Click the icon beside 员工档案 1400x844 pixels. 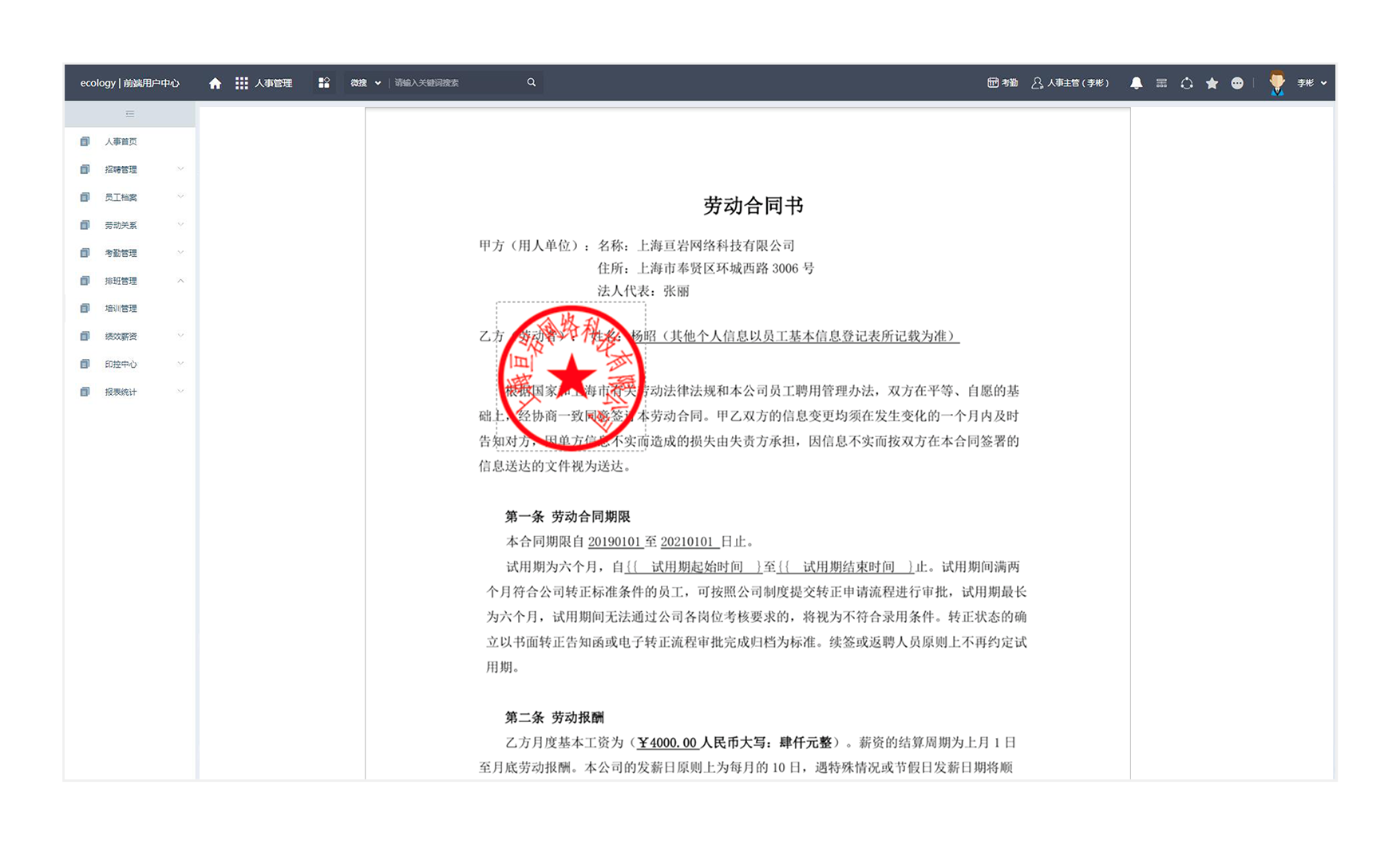tap(85, 197)
